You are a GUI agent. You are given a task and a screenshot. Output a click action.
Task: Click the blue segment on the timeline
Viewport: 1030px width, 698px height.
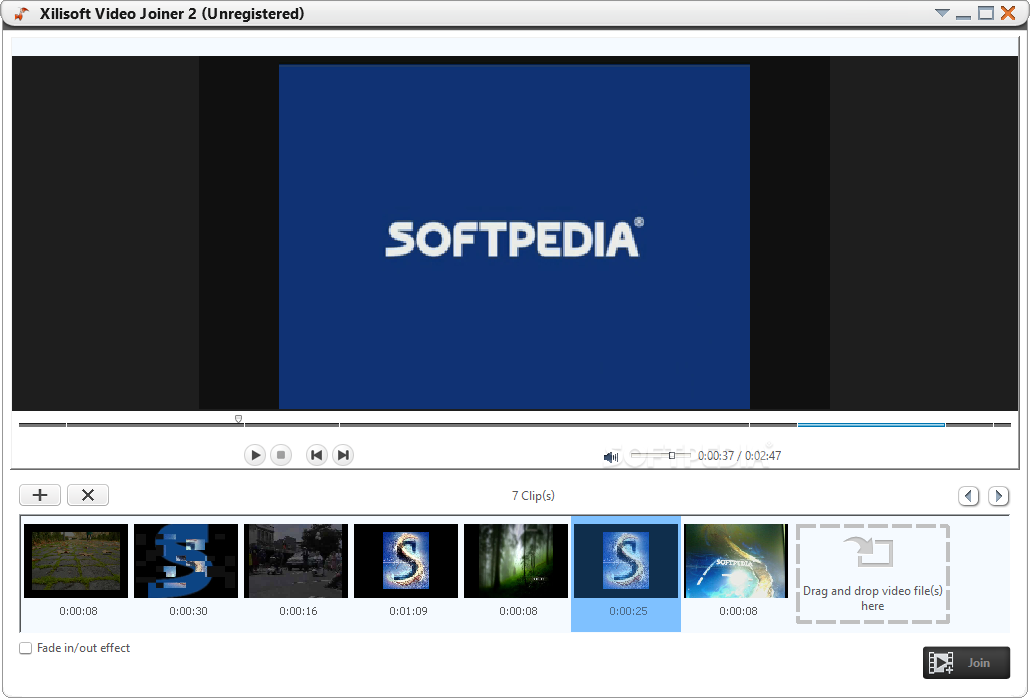point(871,425)
